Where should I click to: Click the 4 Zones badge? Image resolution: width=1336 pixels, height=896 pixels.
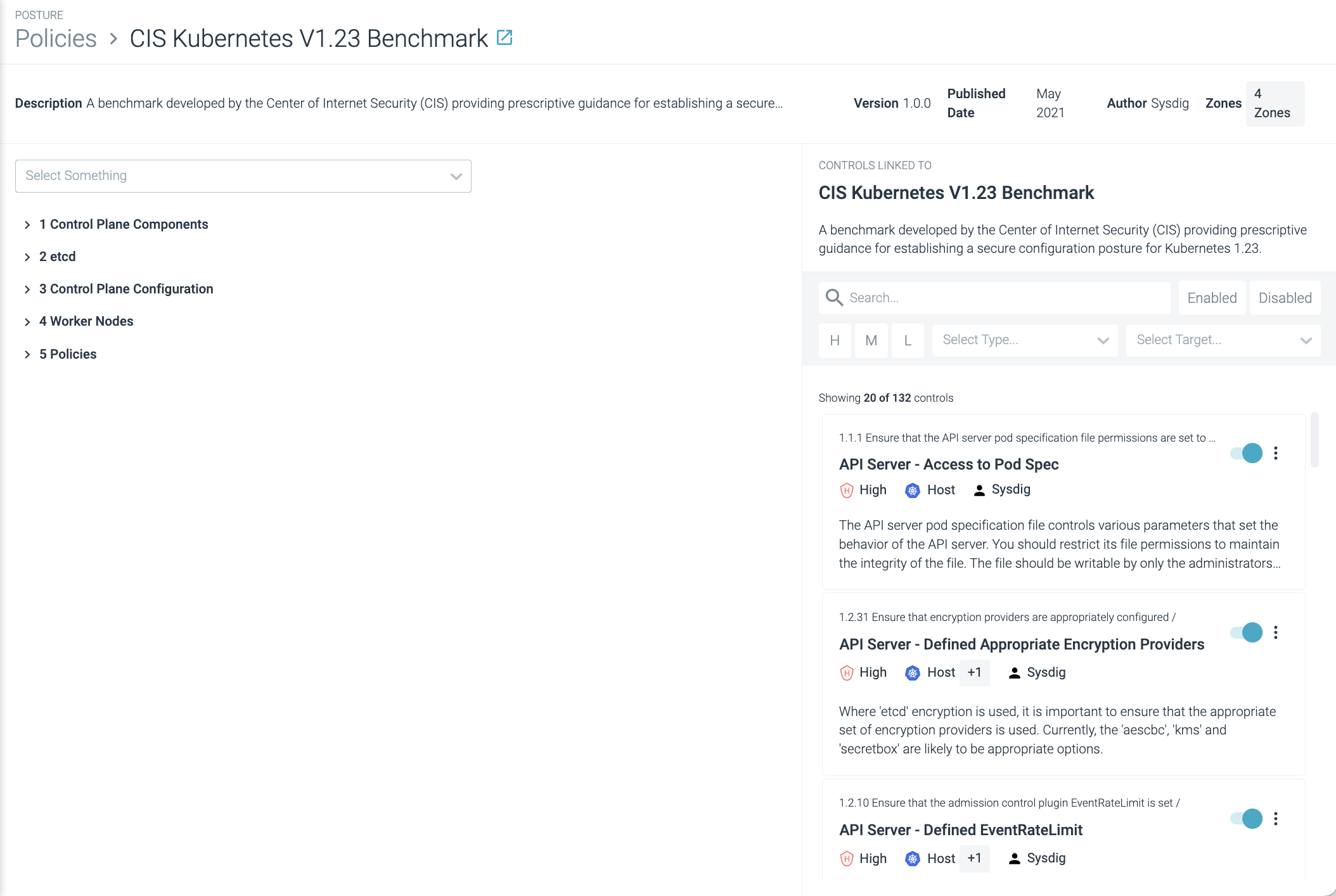[1275, 103]
